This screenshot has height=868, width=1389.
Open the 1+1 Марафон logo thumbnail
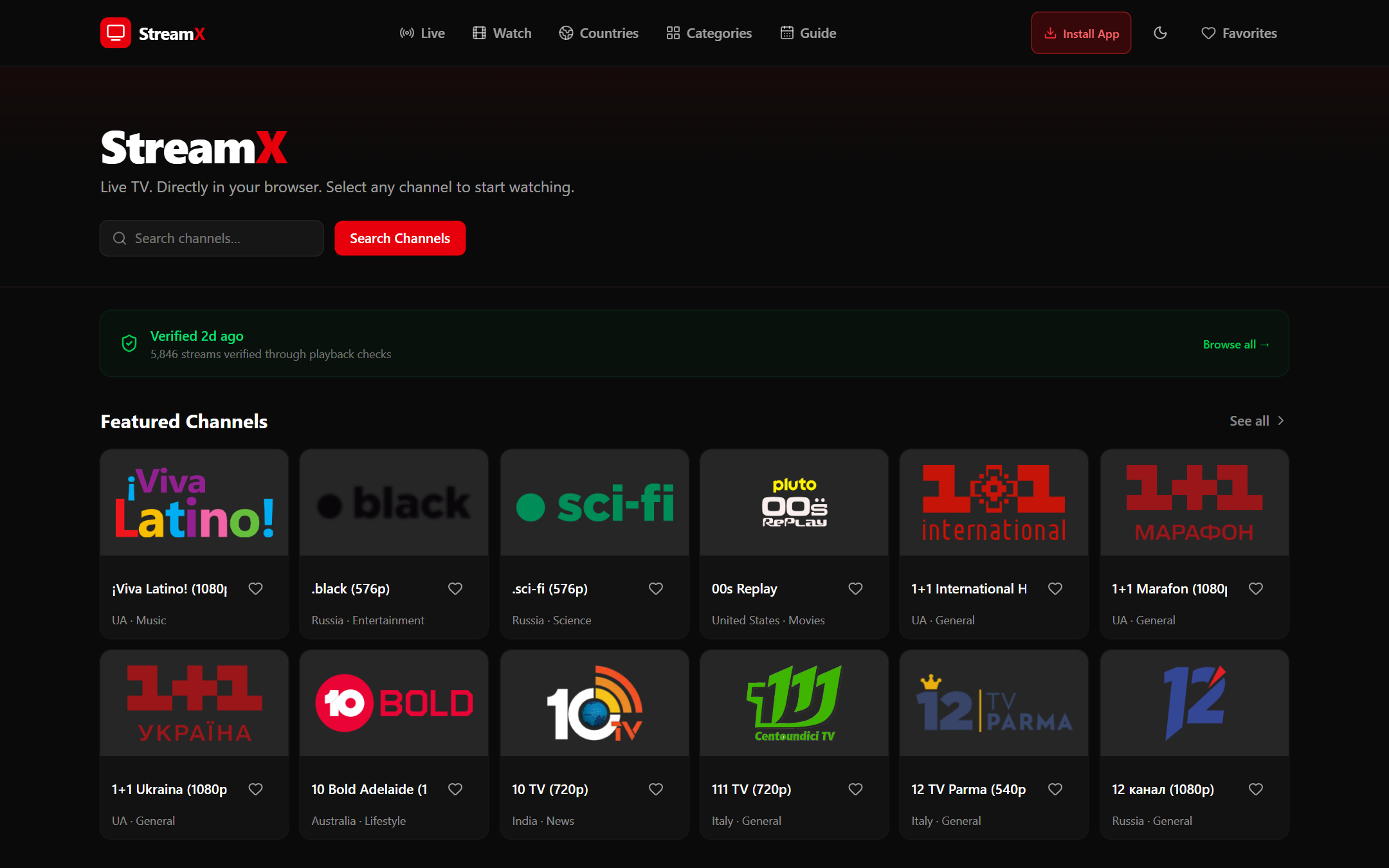click(1195, 502)
